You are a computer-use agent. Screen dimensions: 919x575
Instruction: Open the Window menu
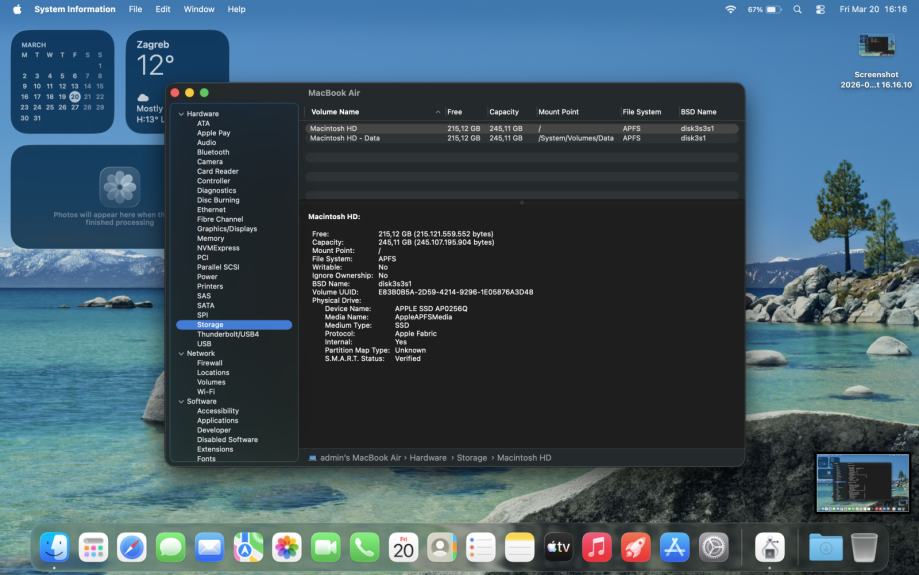[x=199, y=9]
